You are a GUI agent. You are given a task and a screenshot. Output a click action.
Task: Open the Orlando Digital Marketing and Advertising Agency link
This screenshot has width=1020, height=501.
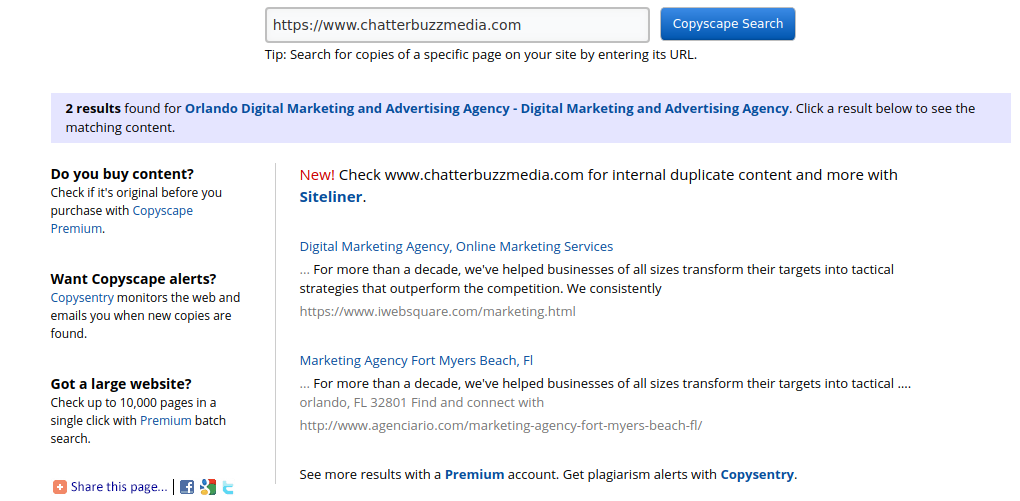[x=487, y=109]
